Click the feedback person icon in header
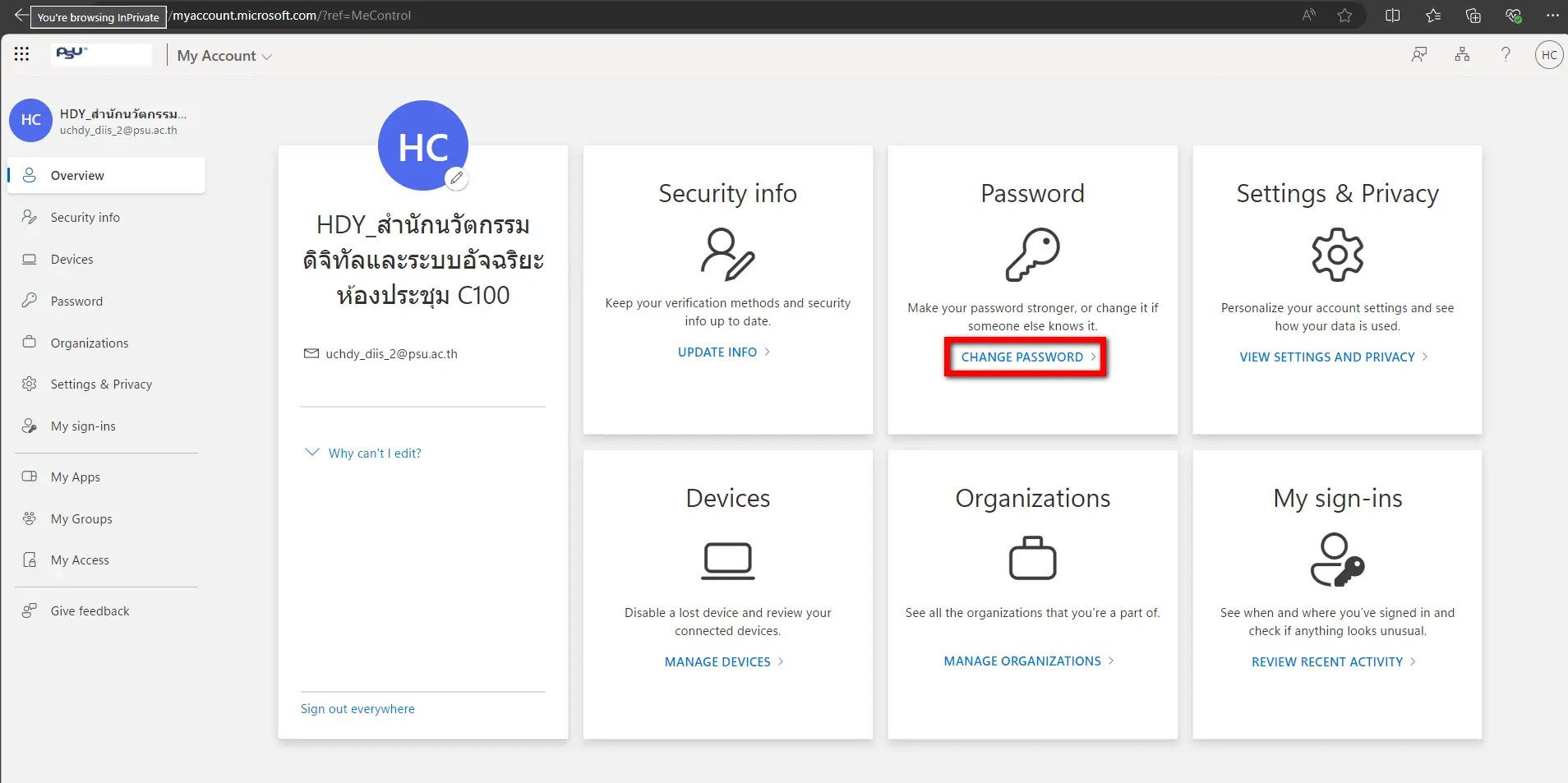1568x783 pixels. point(1419,55)
